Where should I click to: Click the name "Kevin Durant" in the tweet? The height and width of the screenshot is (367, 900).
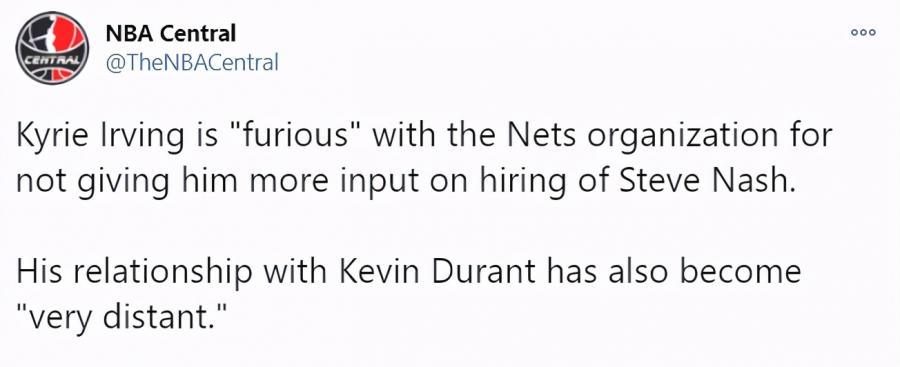point(439,271)
